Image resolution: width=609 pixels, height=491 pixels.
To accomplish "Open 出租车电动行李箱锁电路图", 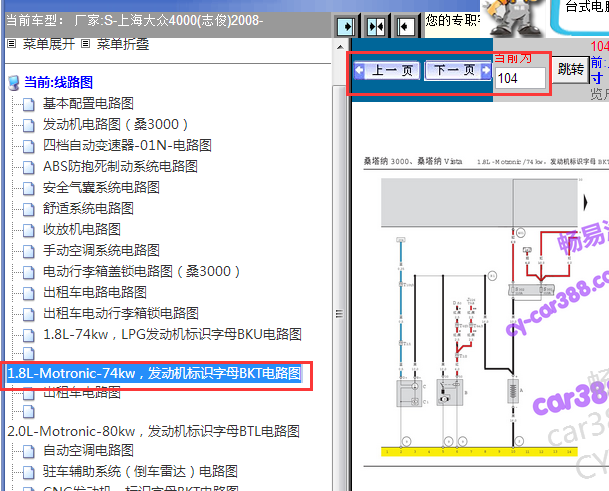I will (121, 313).
